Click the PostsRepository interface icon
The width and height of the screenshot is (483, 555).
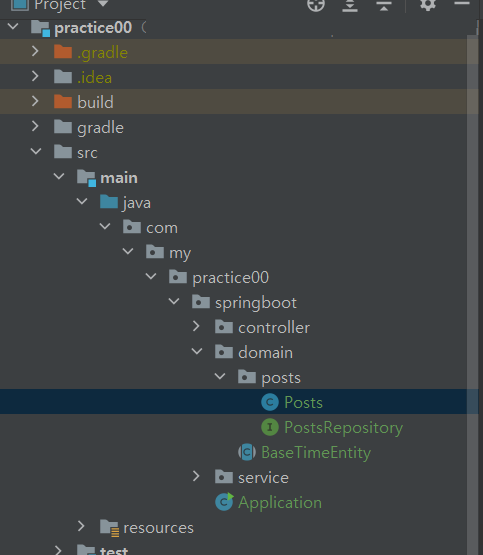[x=270, y=427]
